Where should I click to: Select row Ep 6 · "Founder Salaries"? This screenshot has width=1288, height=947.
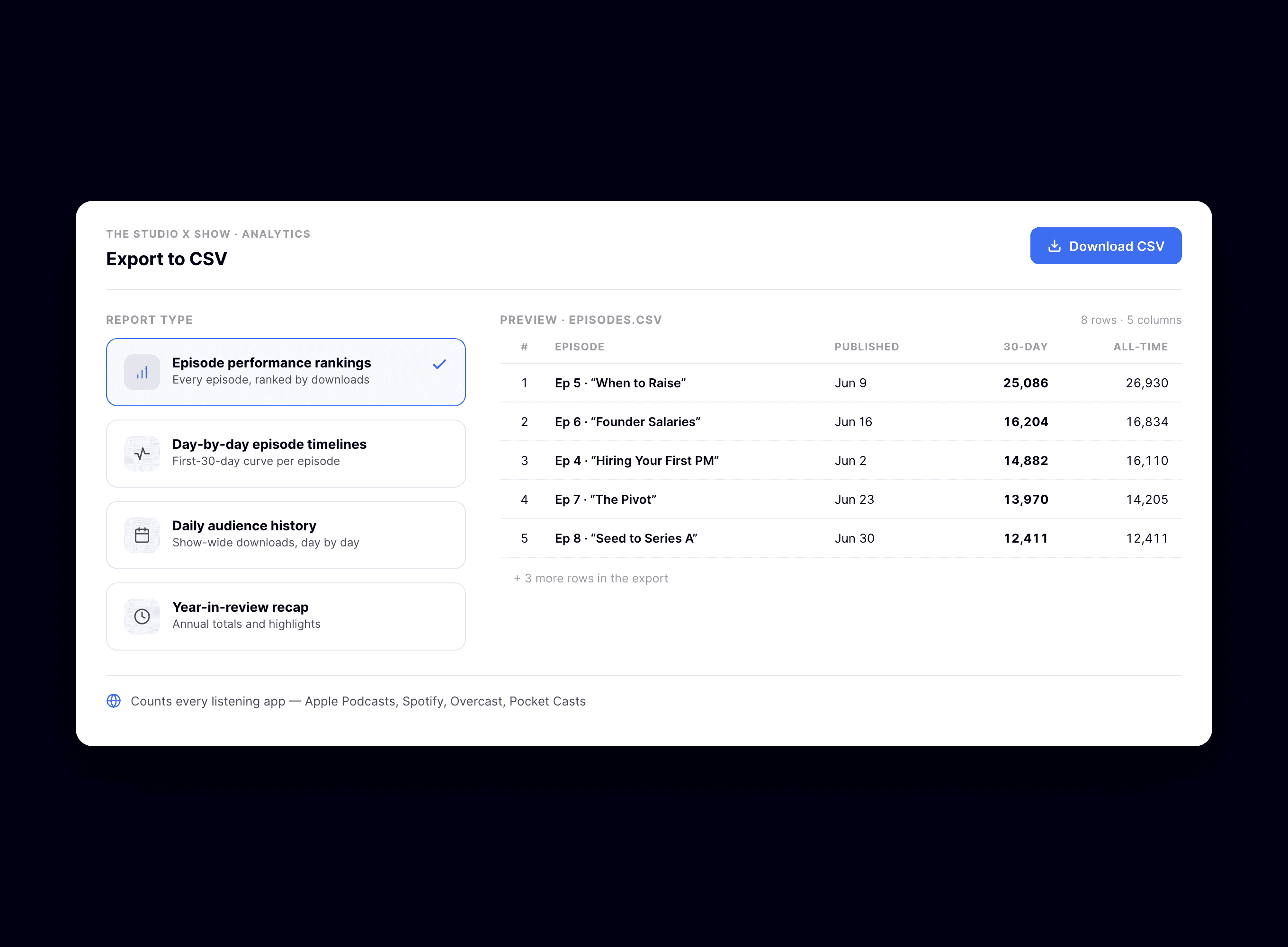(841, 422)
